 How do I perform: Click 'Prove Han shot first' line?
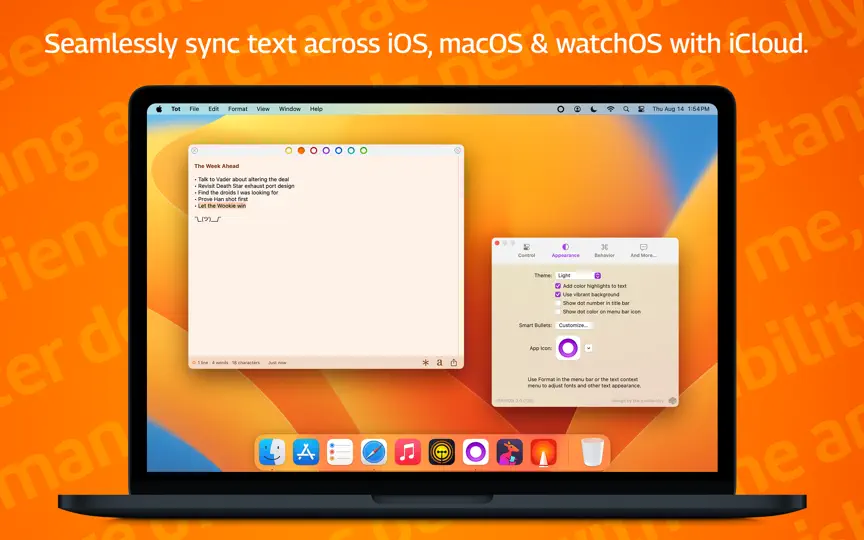pyautogui.click(x=221, y=199)
